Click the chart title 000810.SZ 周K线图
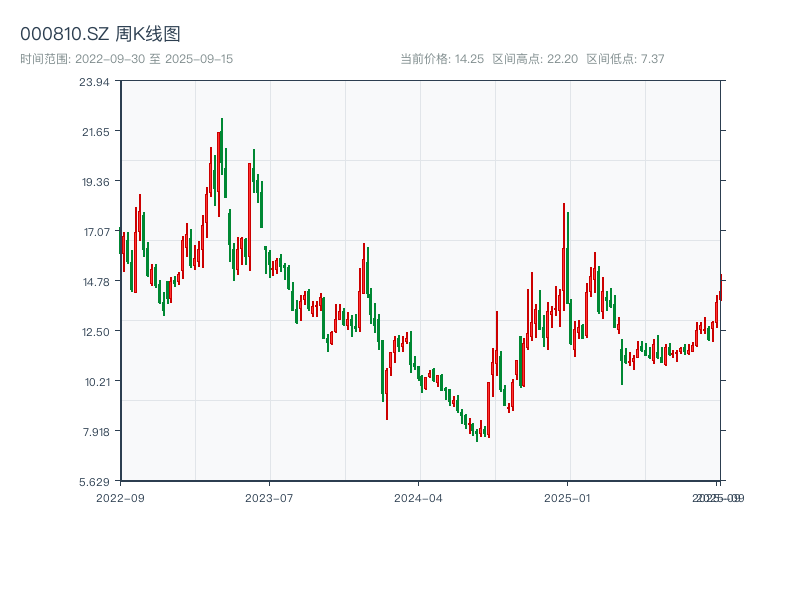This screenshot has height=600, width=800. coord(100,32)
